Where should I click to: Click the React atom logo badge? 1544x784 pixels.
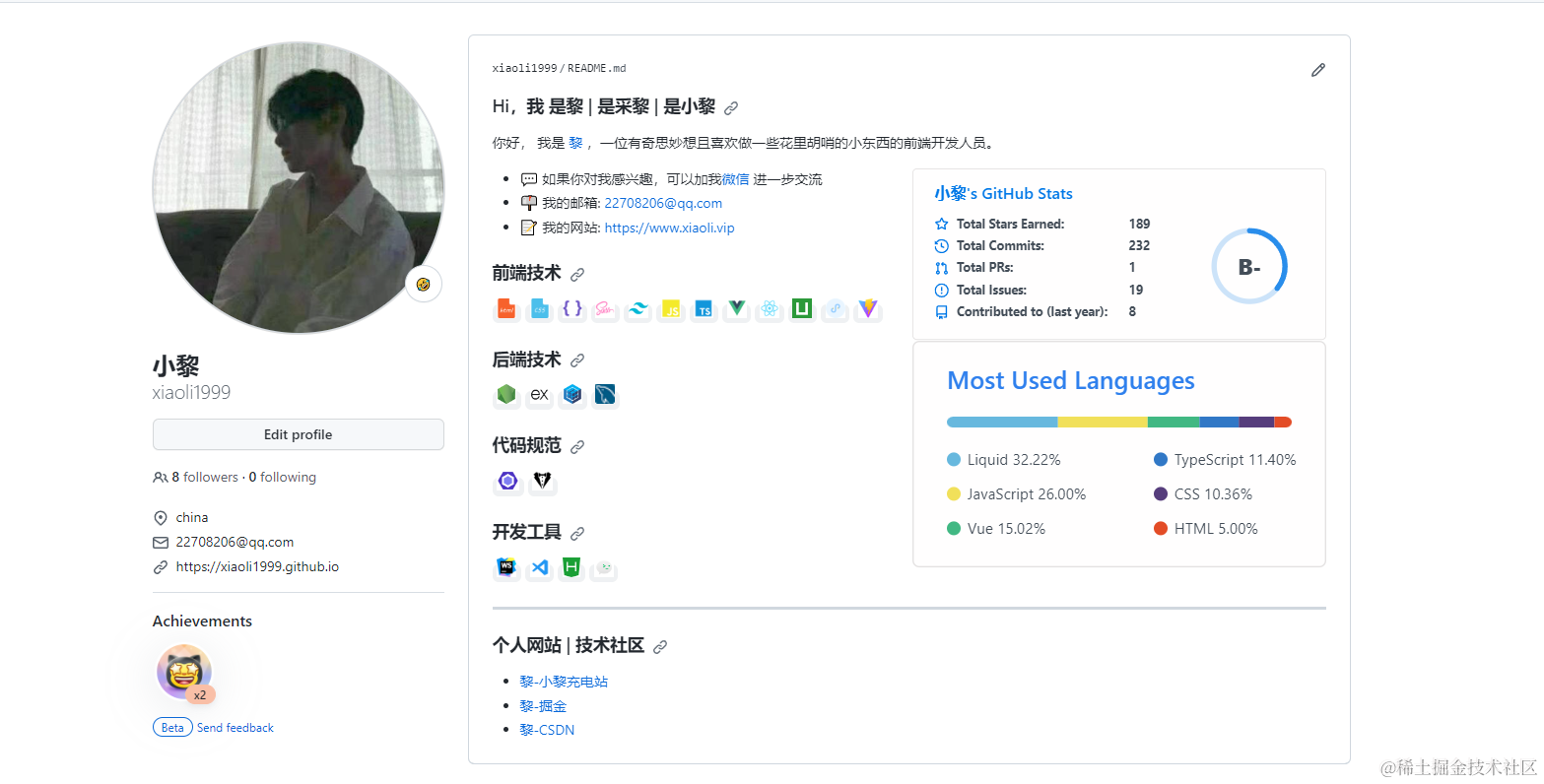coord(770,309)
